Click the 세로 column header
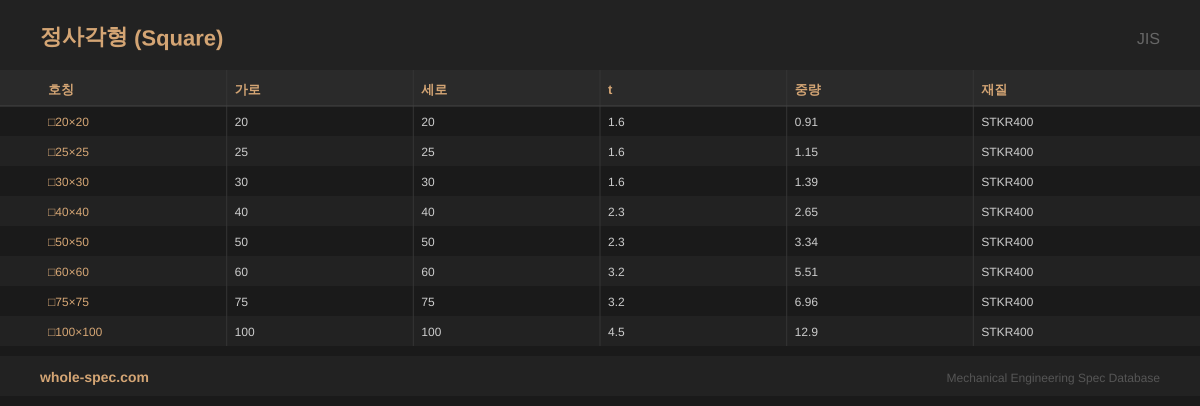The height and width of the screenshot is (406, 1200). [434, 90]
